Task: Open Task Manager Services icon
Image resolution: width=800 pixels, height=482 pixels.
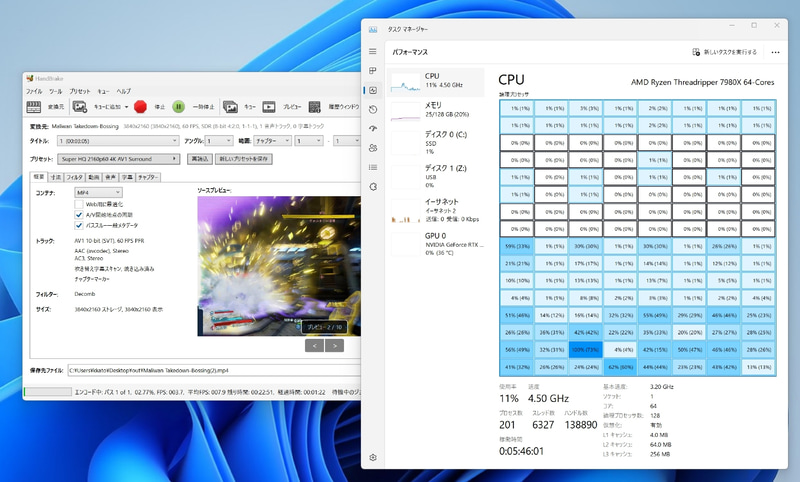Action: tap(373, 187)
